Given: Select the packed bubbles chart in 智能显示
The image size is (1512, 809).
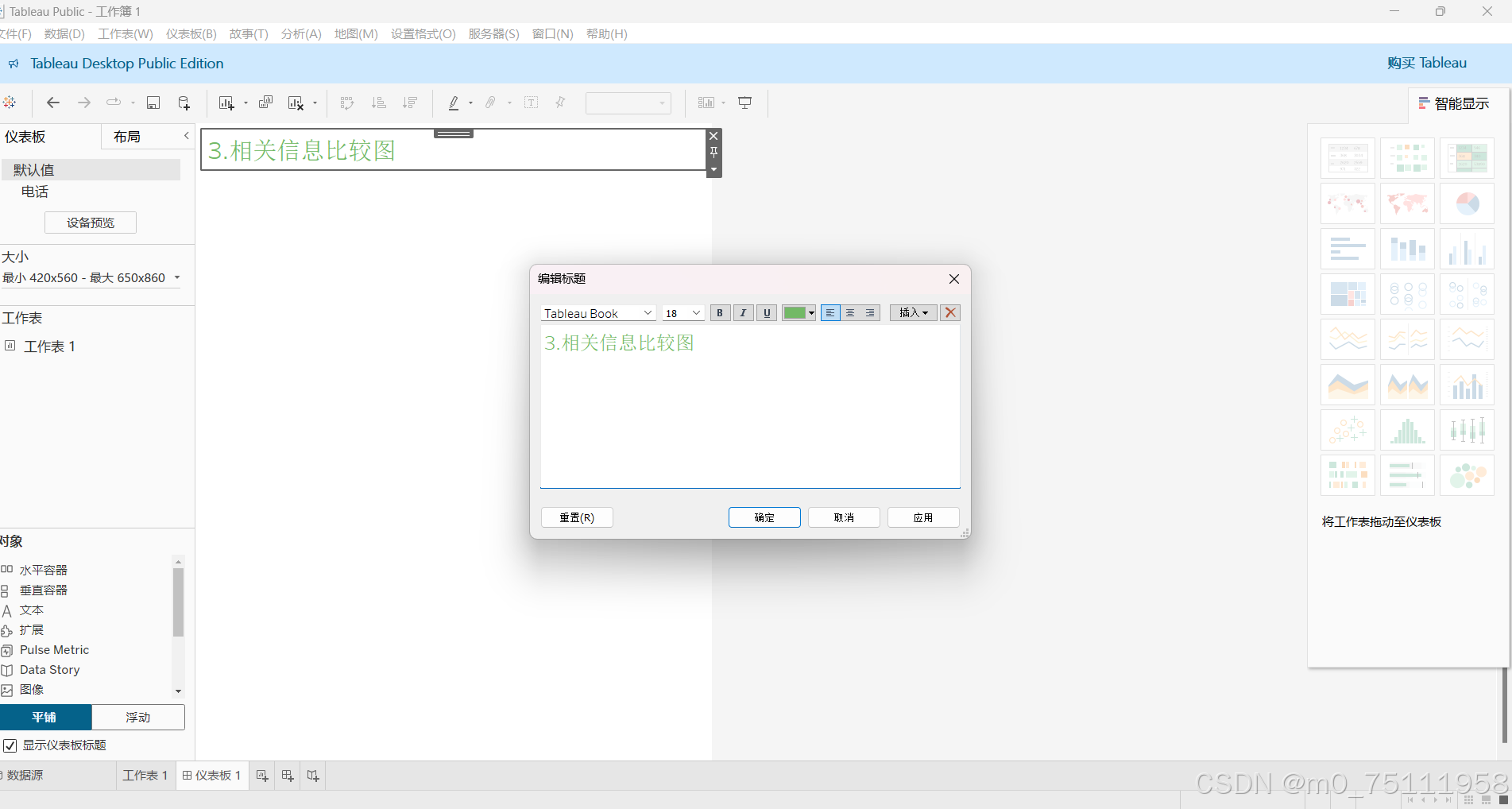Looking at the screenshot, I should (x=1467, y=475).
